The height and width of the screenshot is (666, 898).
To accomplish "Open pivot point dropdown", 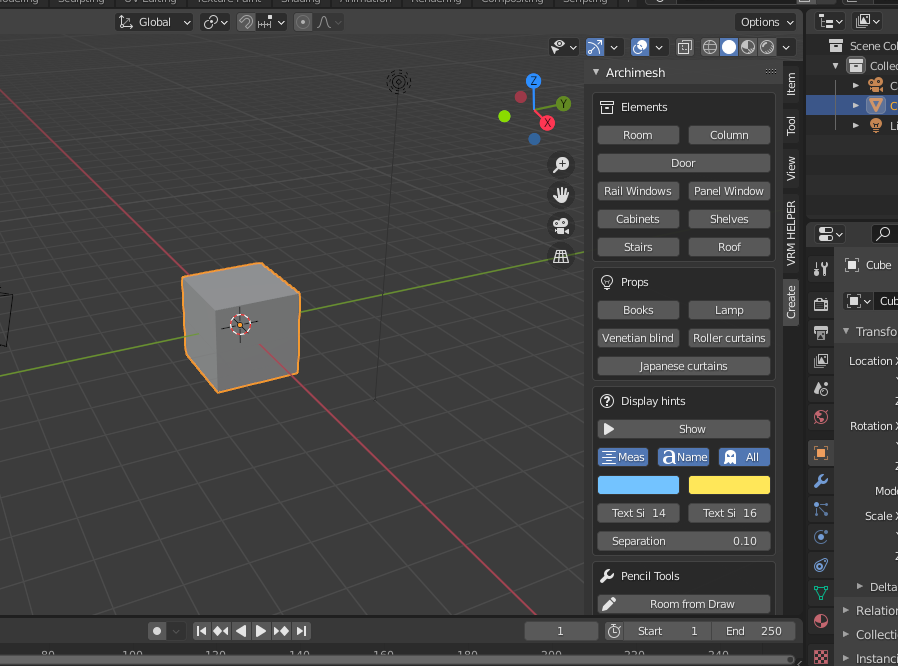I will point(215,22).
